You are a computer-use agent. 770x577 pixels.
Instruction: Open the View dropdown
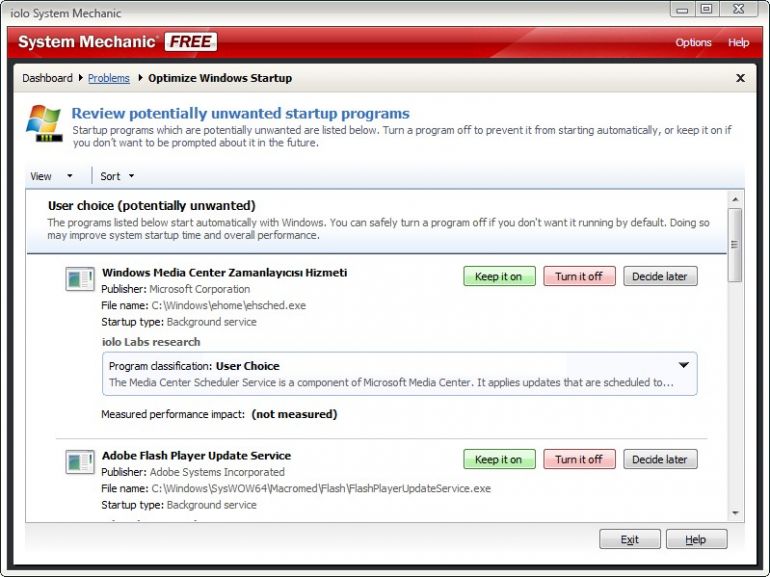pos(52,176)
